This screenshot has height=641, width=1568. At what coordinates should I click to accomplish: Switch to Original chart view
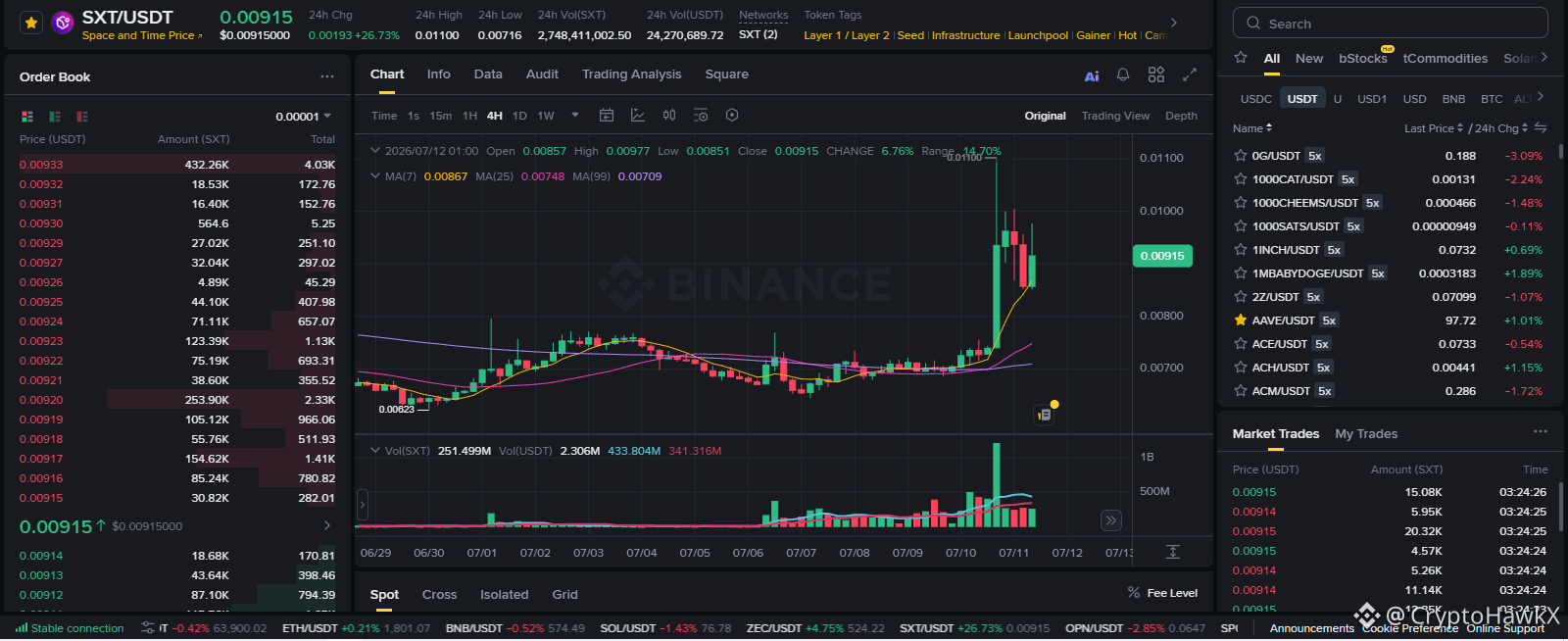coord(1045,116)
